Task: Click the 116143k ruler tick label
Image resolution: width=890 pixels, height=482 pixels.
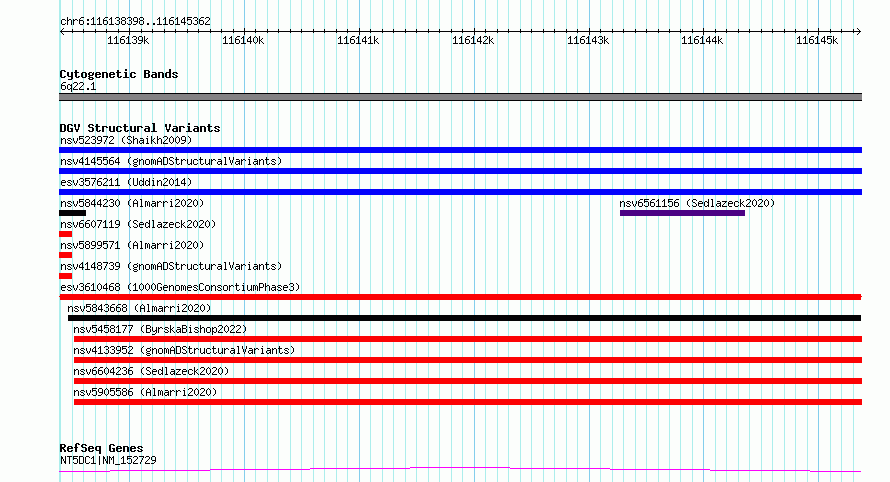Action: (x=588, y=40)
